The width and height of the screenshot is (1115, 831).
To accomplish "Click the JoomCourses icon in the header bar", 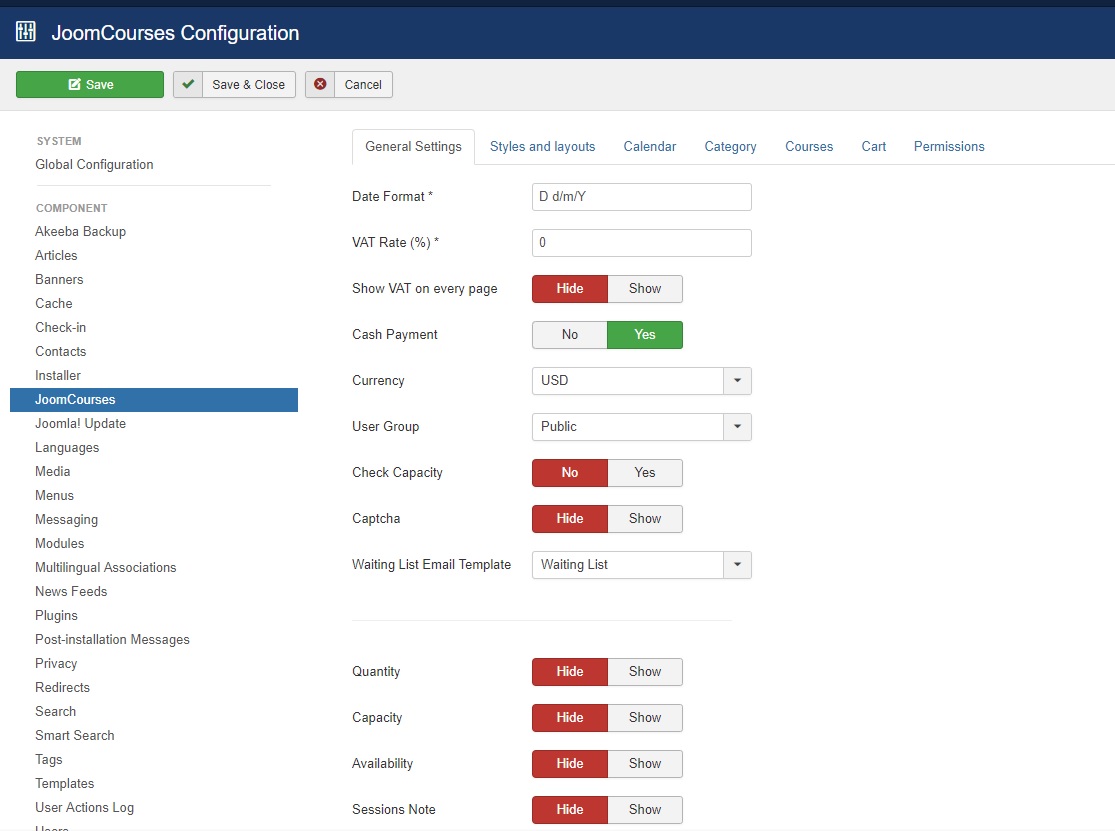I will (x=25, y=30).
